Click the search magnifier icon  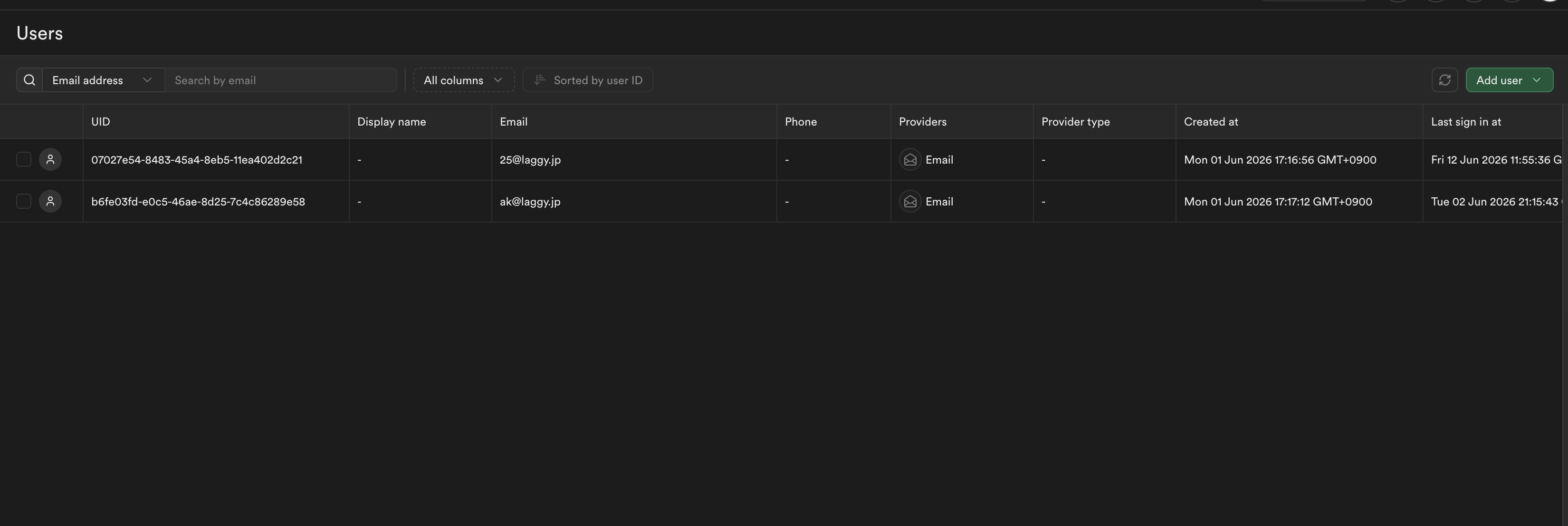[x=29, y=80]
